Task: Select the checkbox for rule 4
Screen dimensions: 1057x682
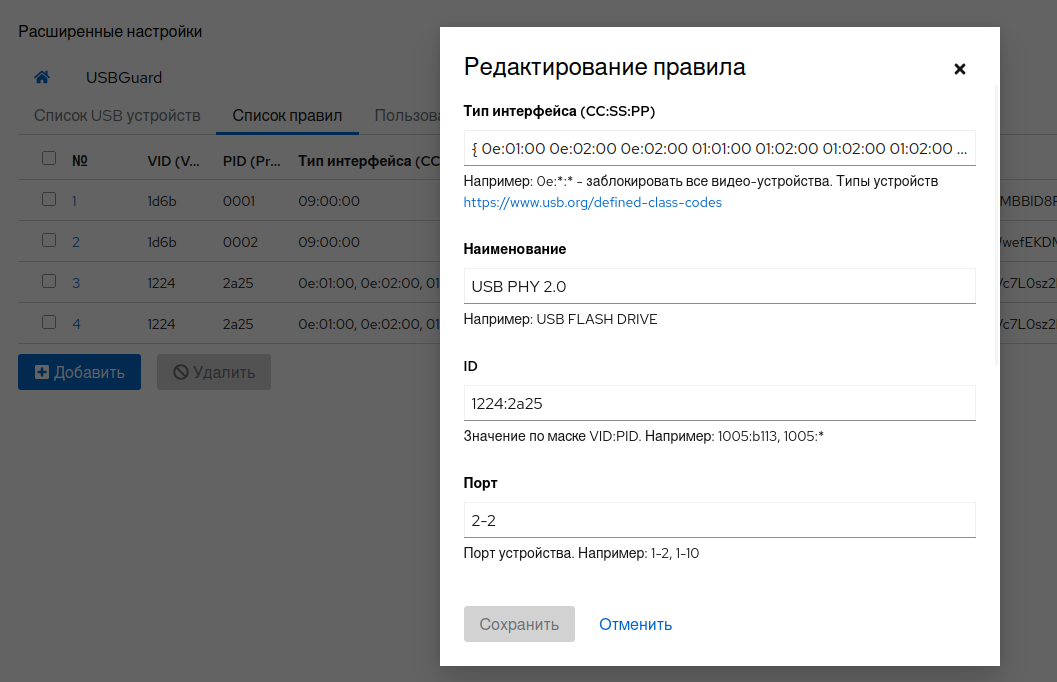Action: click(x=49, y=323)
